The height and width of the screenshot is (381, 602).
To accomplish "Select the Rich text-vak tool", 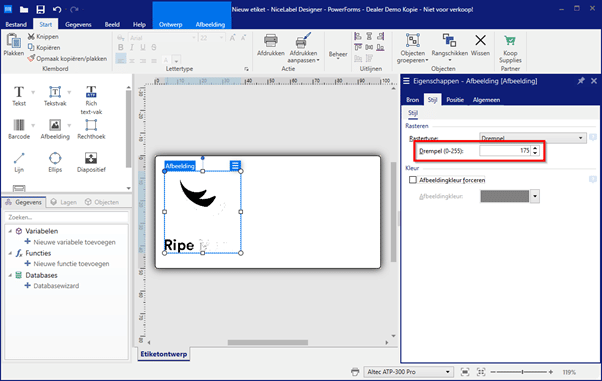I will [x=91, y=100].
